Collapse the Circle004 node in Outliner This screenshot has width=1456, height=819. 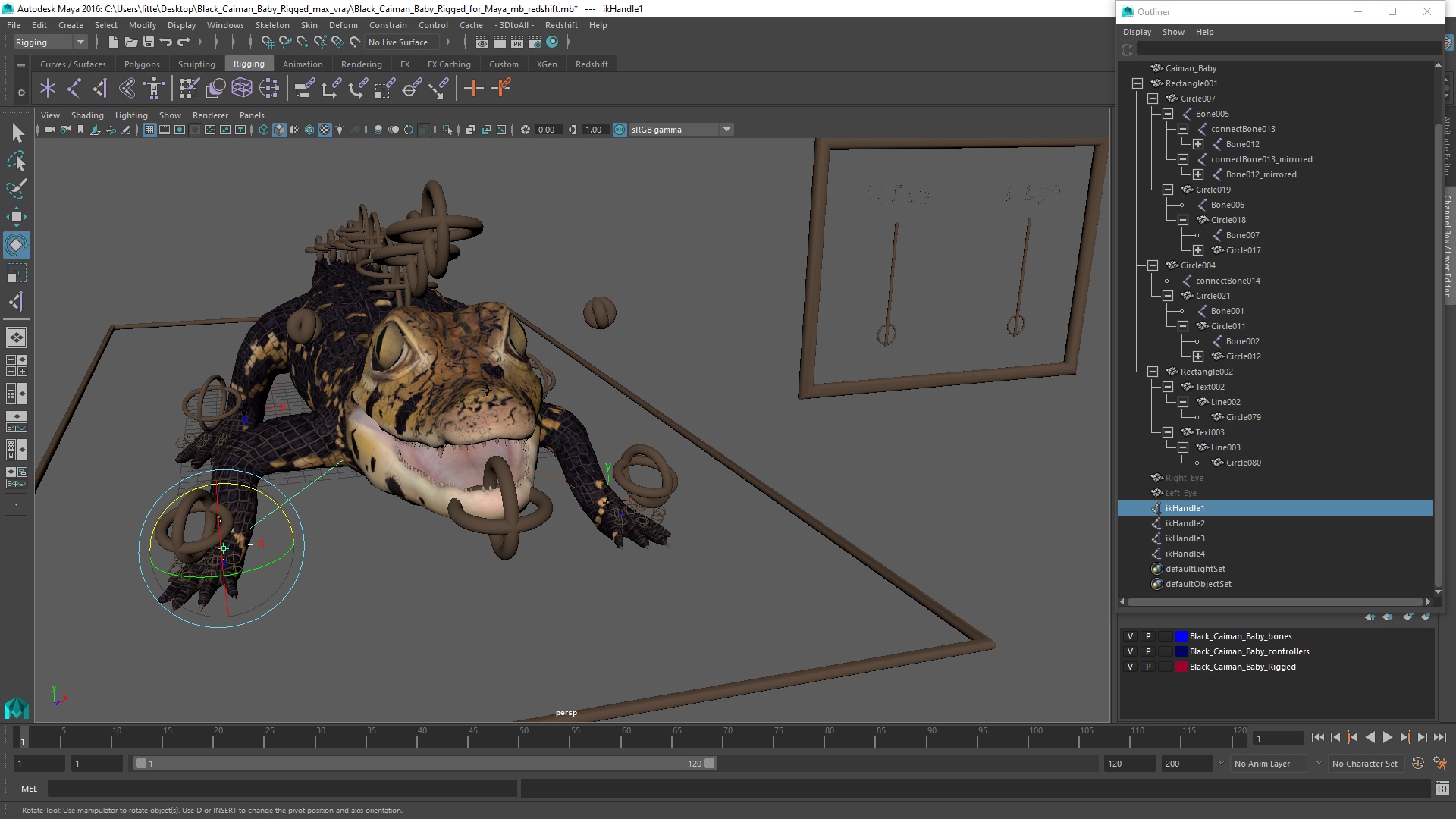point(1153,265)
